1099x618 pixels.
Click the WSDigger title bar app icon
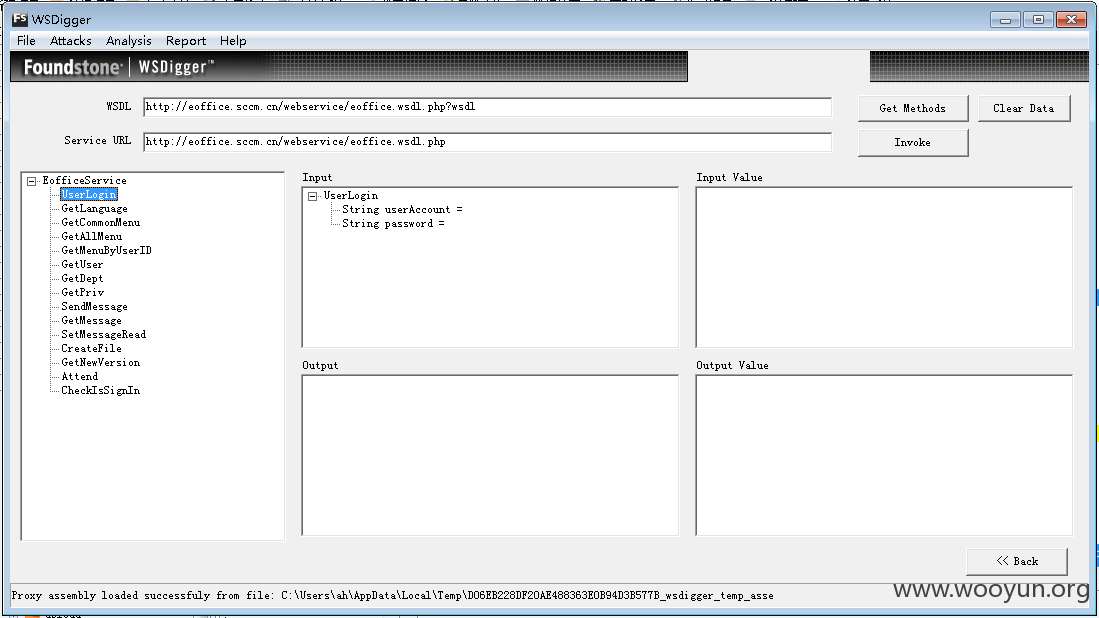20,19
